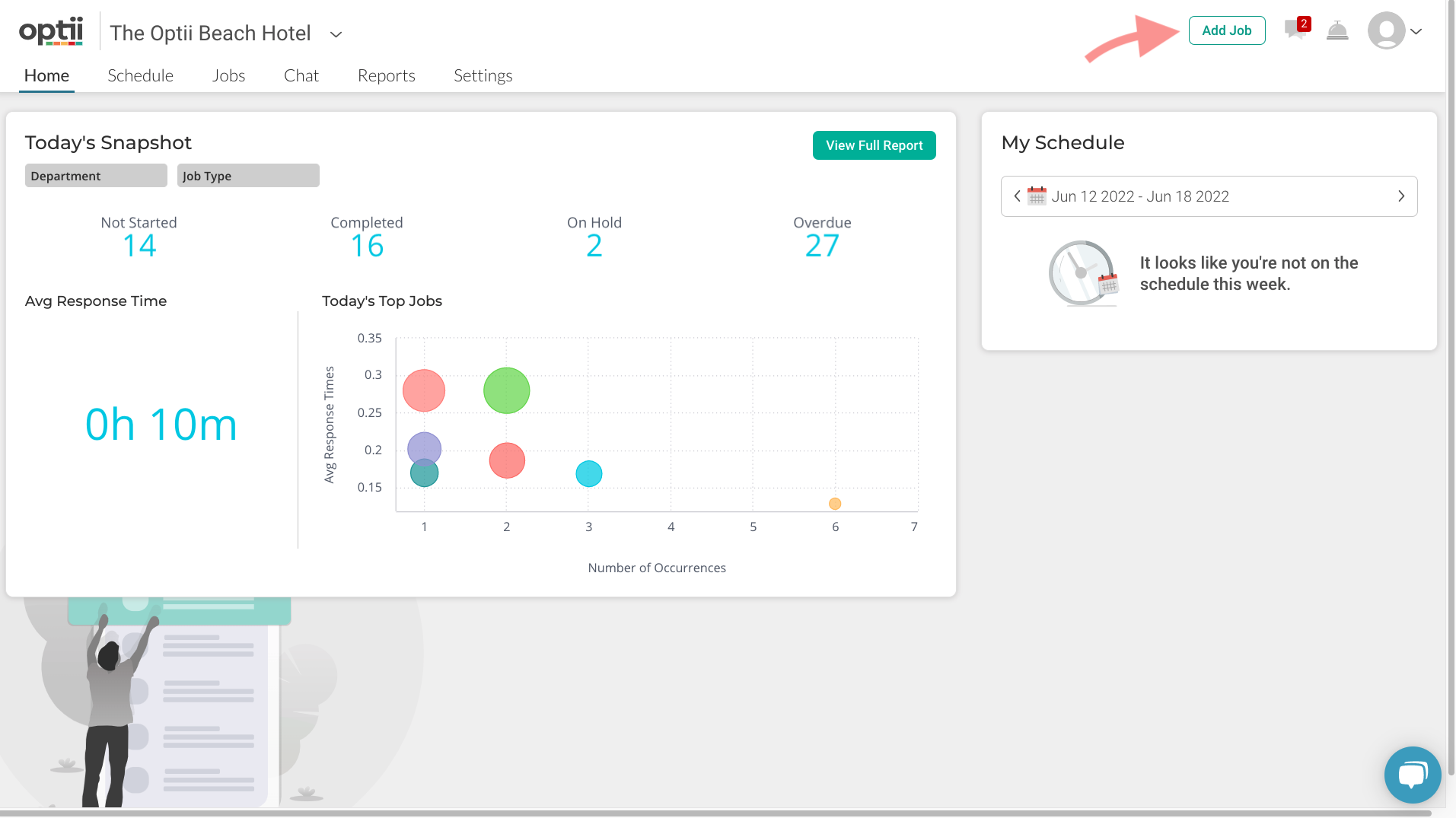This screenshot has height=818, width=1456.
Task: Click the Optii logo
Action: (51, 31)
